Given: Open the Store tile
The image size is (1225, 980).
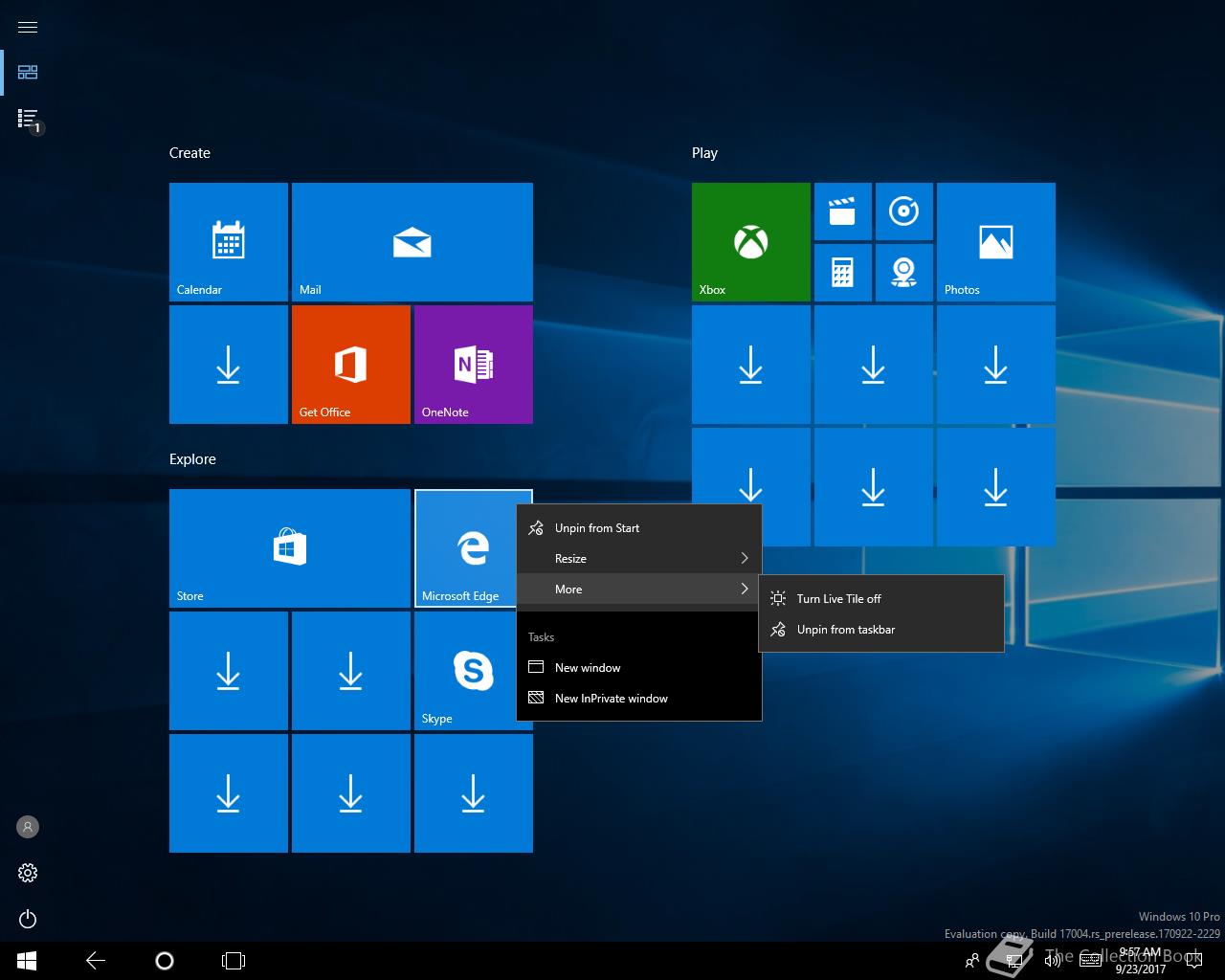Looking at the screenshot, I should tap(290, 548).
